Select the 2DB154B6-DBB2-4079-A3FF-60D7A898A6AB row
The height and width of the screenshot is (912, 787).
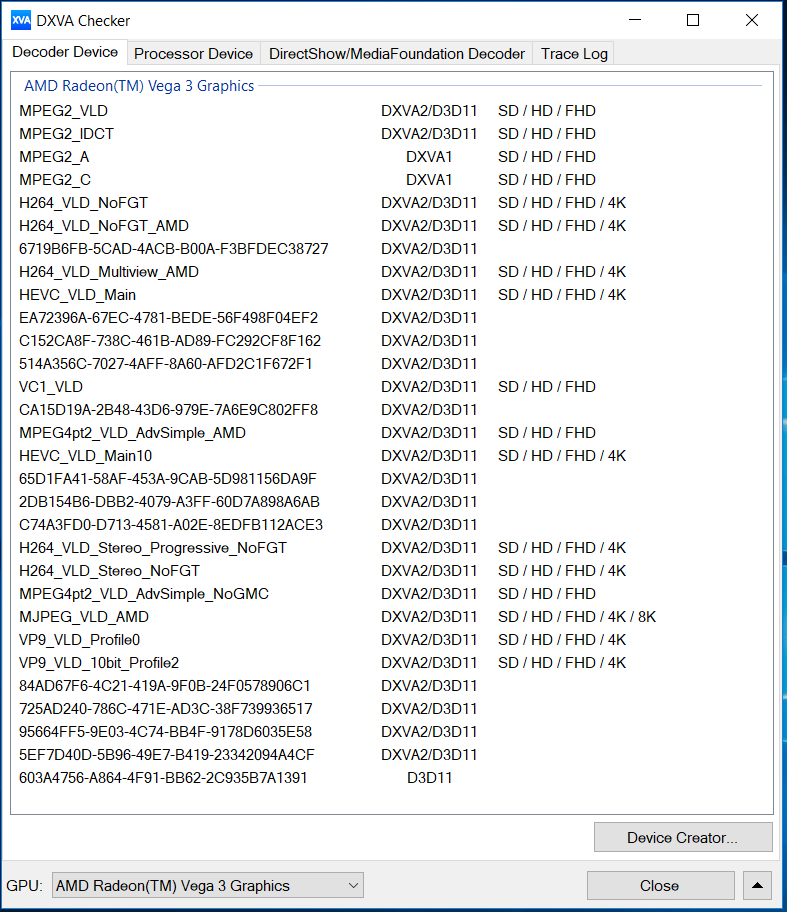click(390, 502)
